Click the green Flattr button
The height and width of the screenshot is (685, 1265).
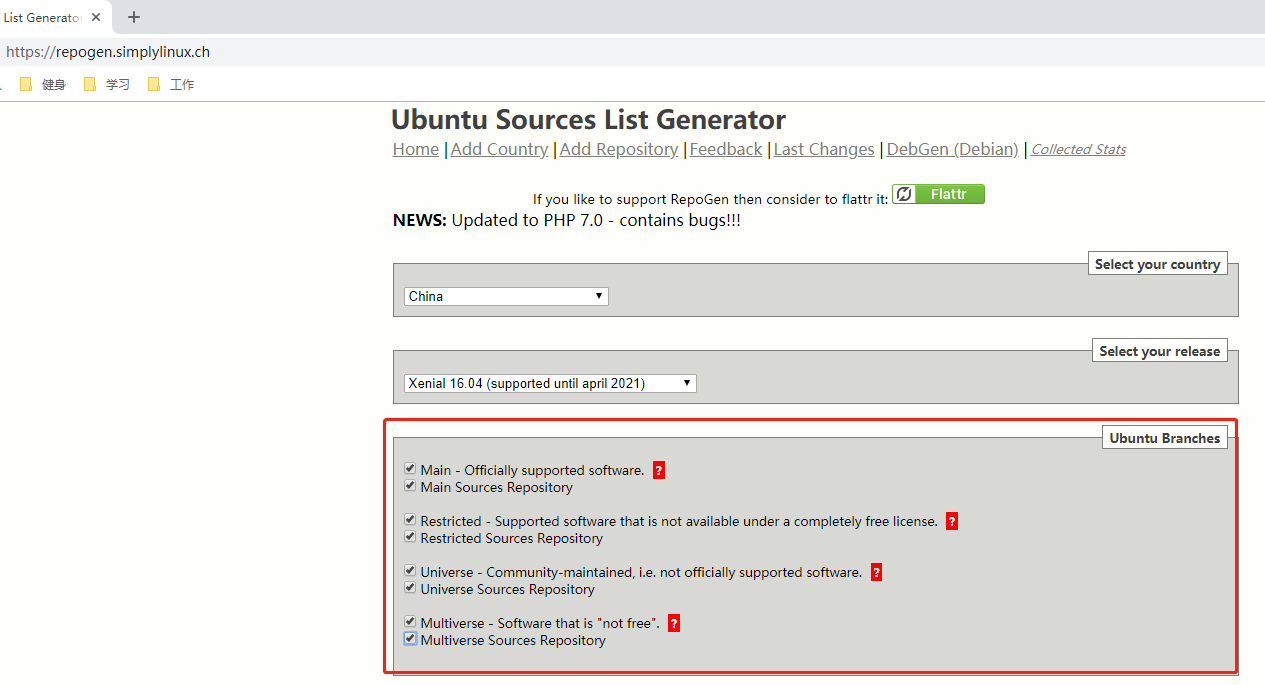pyautogui.click(x=938, y=194)
